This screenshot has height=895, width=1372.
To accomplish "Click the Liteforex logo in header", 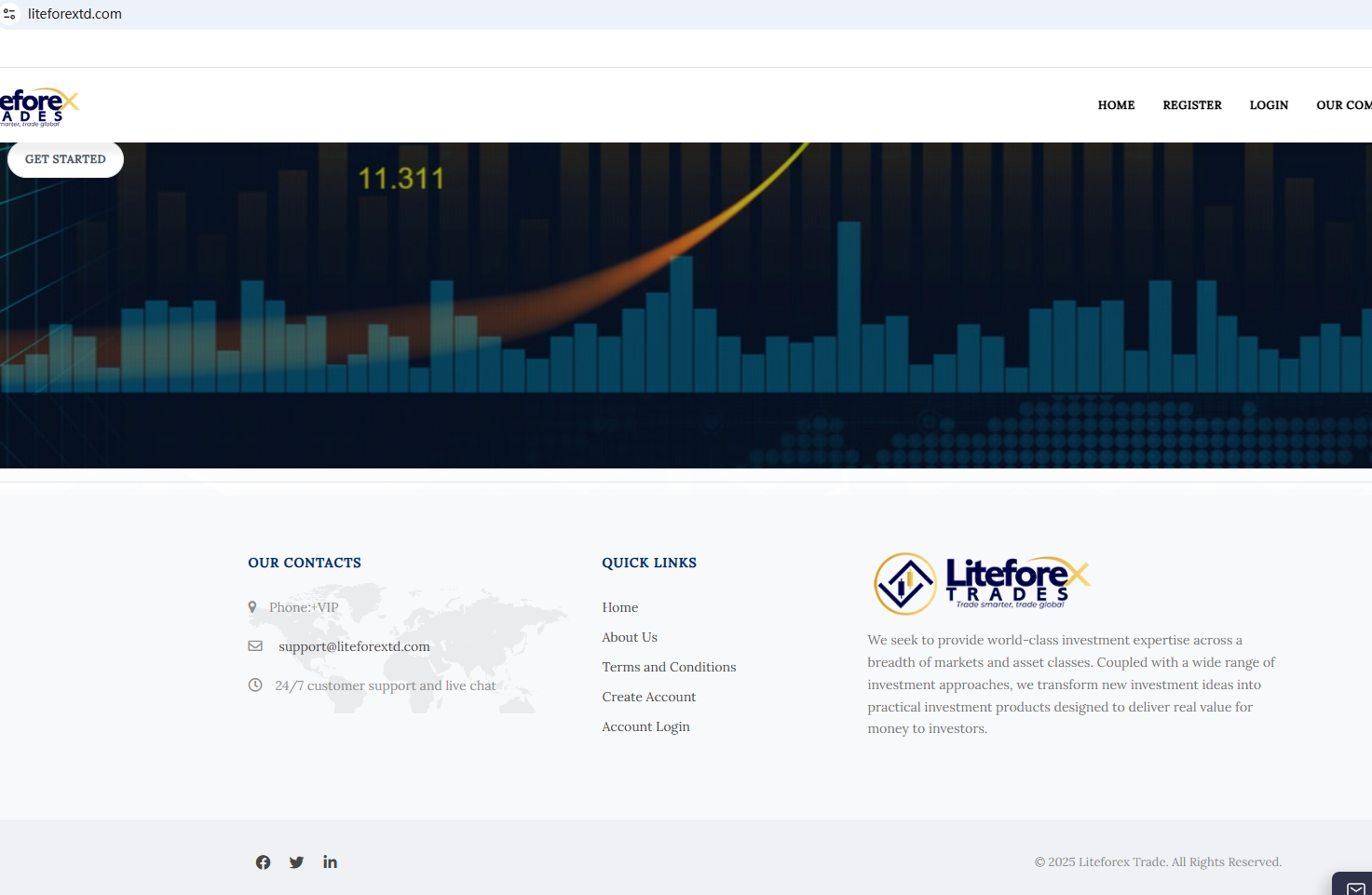I will [x=39, y=106].
